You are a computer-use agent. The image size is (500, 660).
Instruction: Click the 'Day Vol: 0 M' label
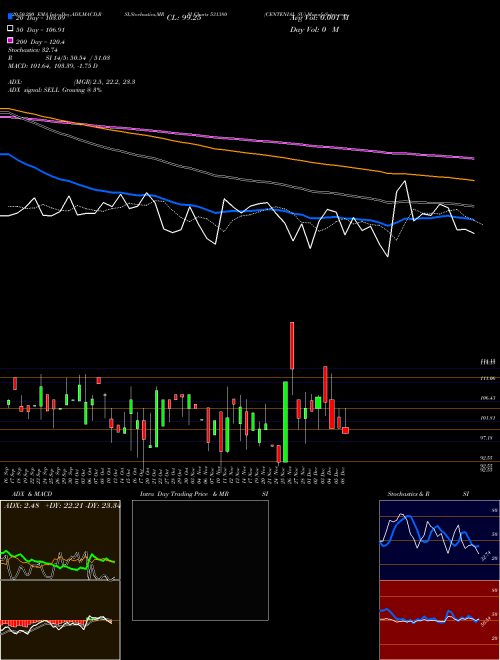pyautogui.click(x=314, y=29)
